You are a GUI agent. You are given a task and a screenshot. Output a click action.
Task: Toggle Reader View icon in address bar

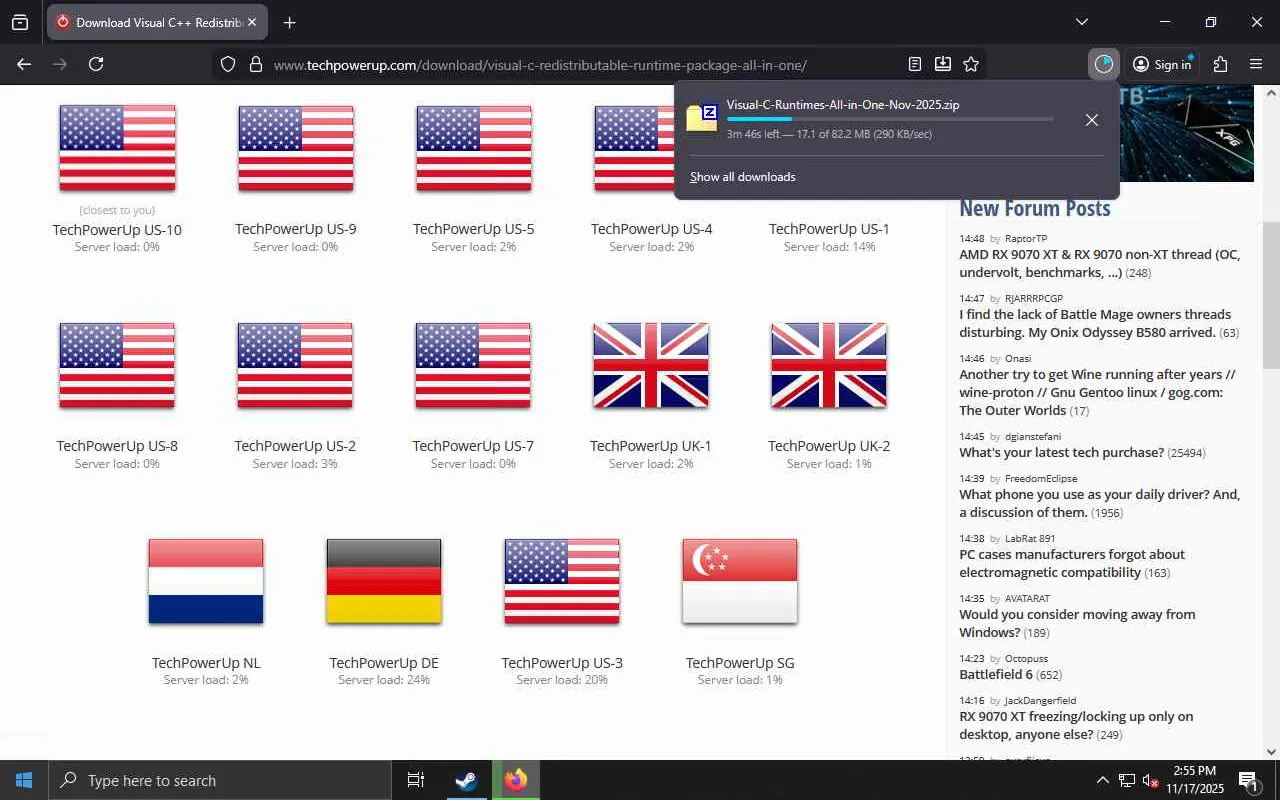(915, 64)
